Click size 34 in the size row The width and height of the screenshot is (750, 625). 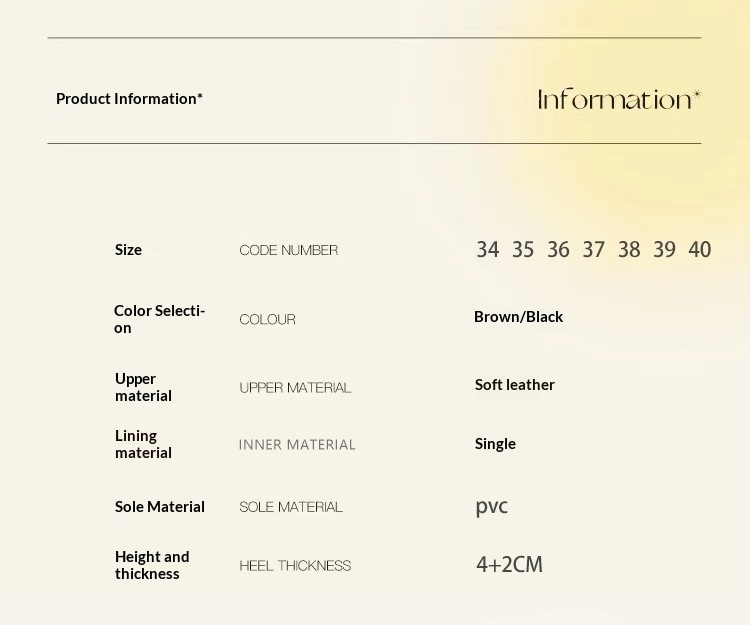coord(487,250)
